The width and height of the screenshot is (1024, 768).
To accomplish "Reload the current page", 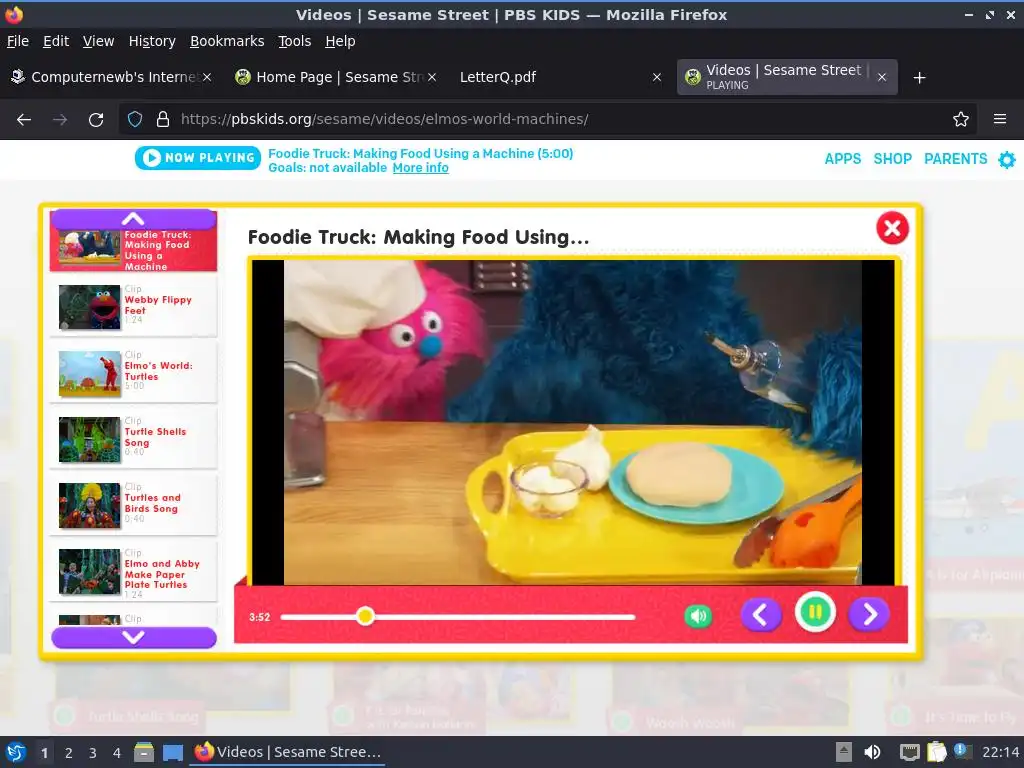I will tap(96, 120).
